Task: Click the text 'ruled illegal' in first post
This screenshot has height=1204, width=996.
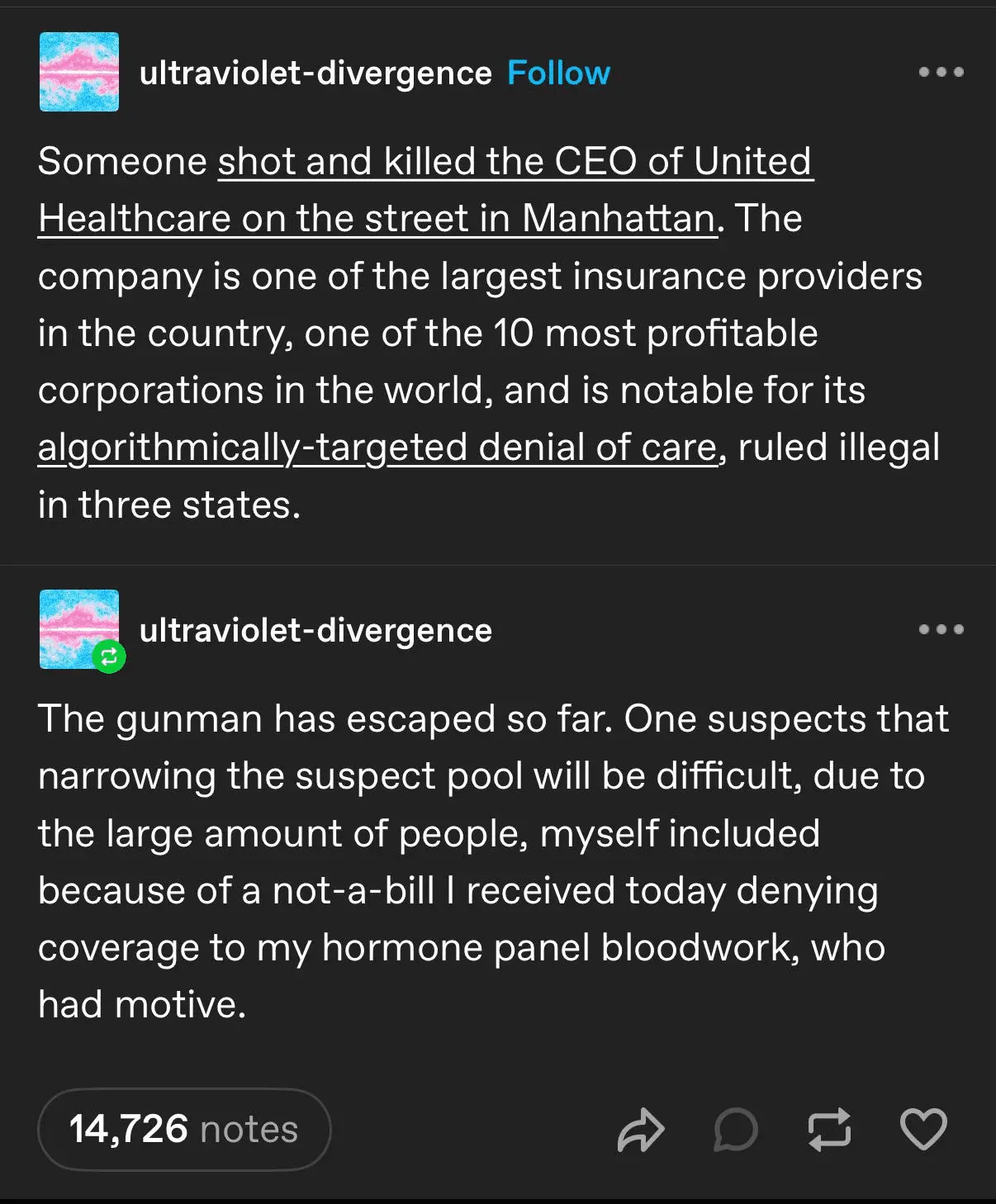Action: 838,448
